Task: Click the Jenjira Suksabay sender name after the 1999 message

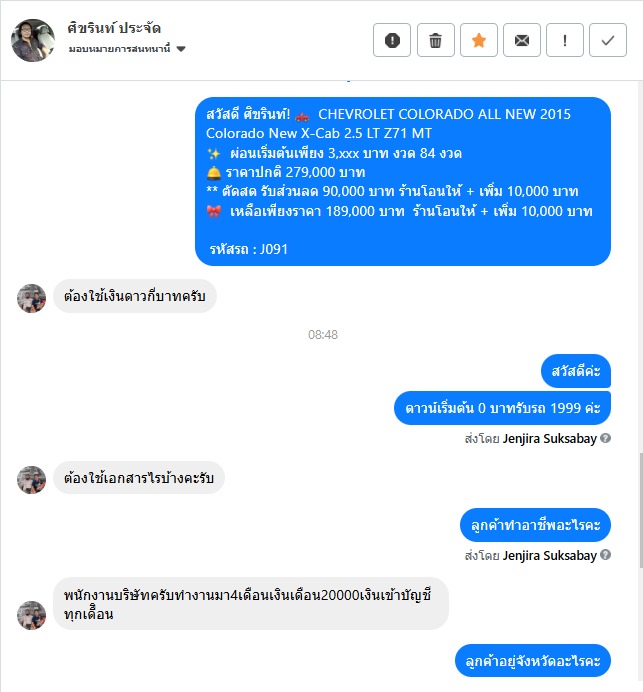Action: 549,439
